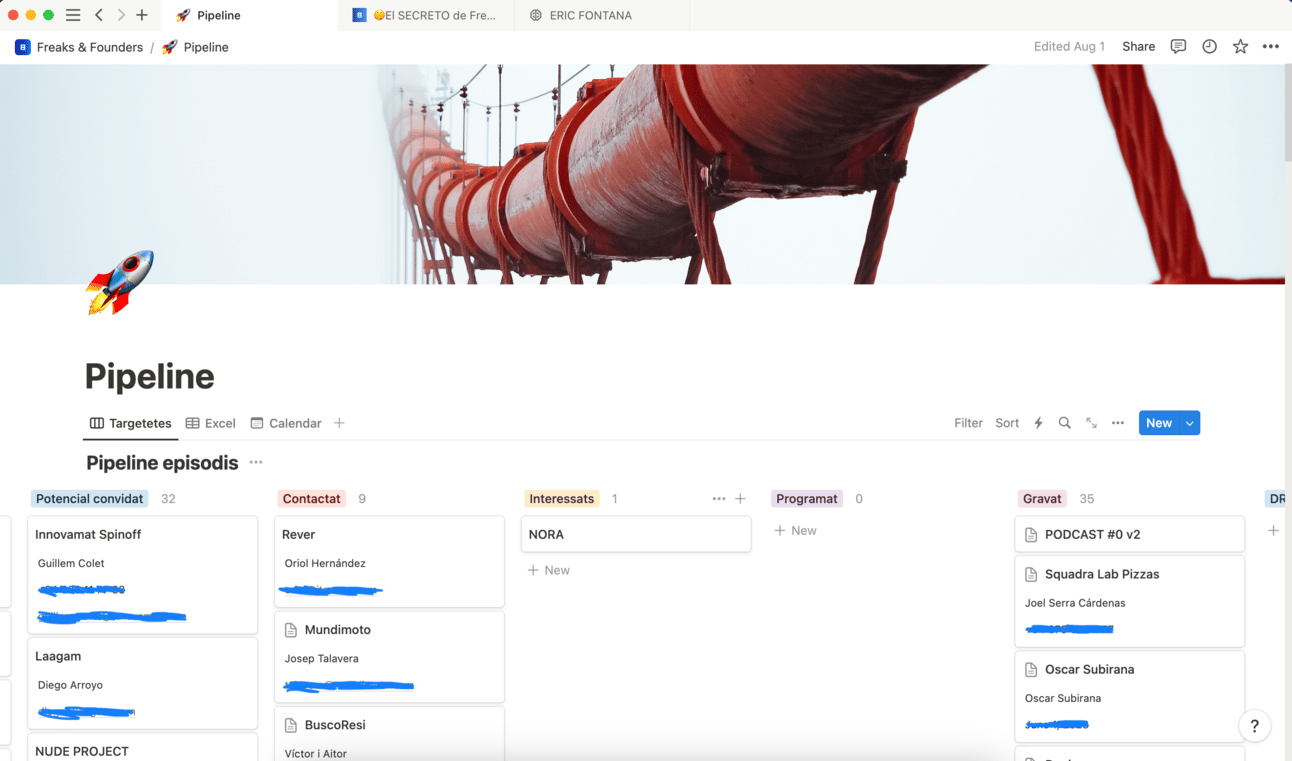Open Freaks & Founders breadcrumb
The height and width of the screenshot is (761, 1292).
tap(79, 47)
